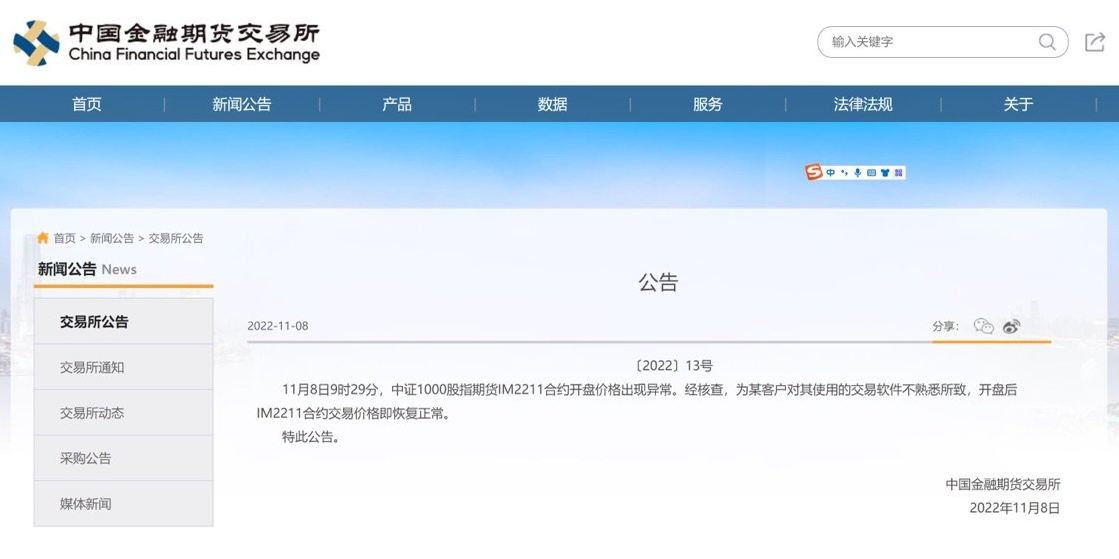Open 首页 in the navigation bar
Viewport: 1119px width, 559px height.
87,104
